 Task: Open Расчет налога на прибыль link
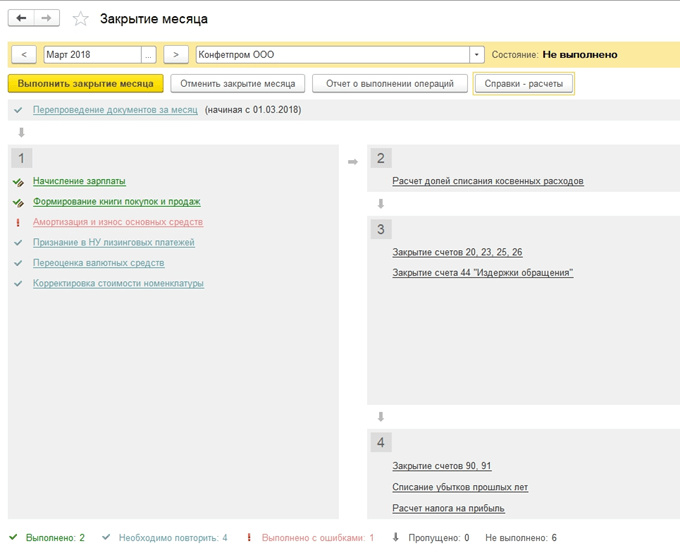pyautogui.click(x=448, y=508)
